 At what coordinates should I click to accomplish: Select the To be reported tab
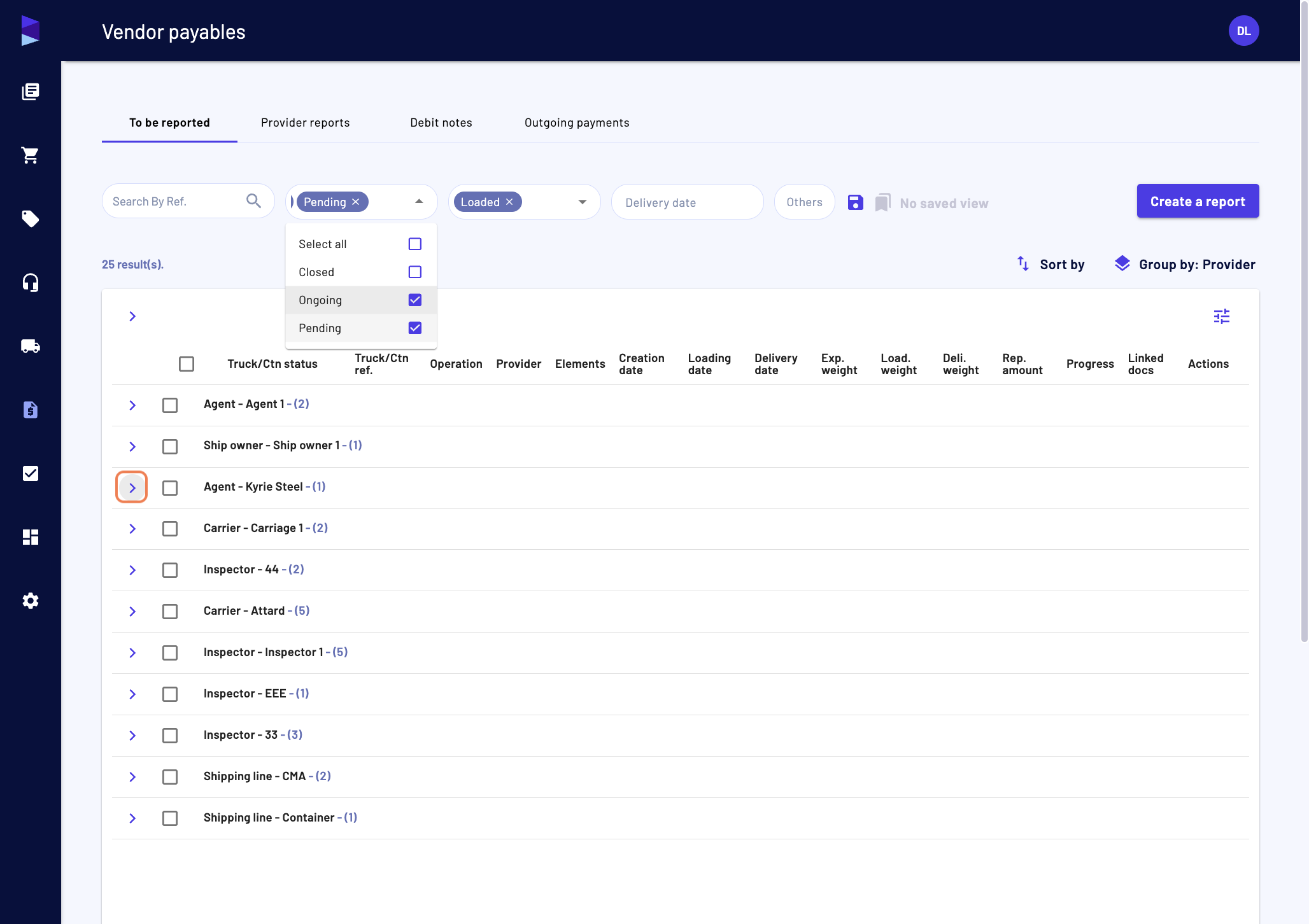pos(169,123)
